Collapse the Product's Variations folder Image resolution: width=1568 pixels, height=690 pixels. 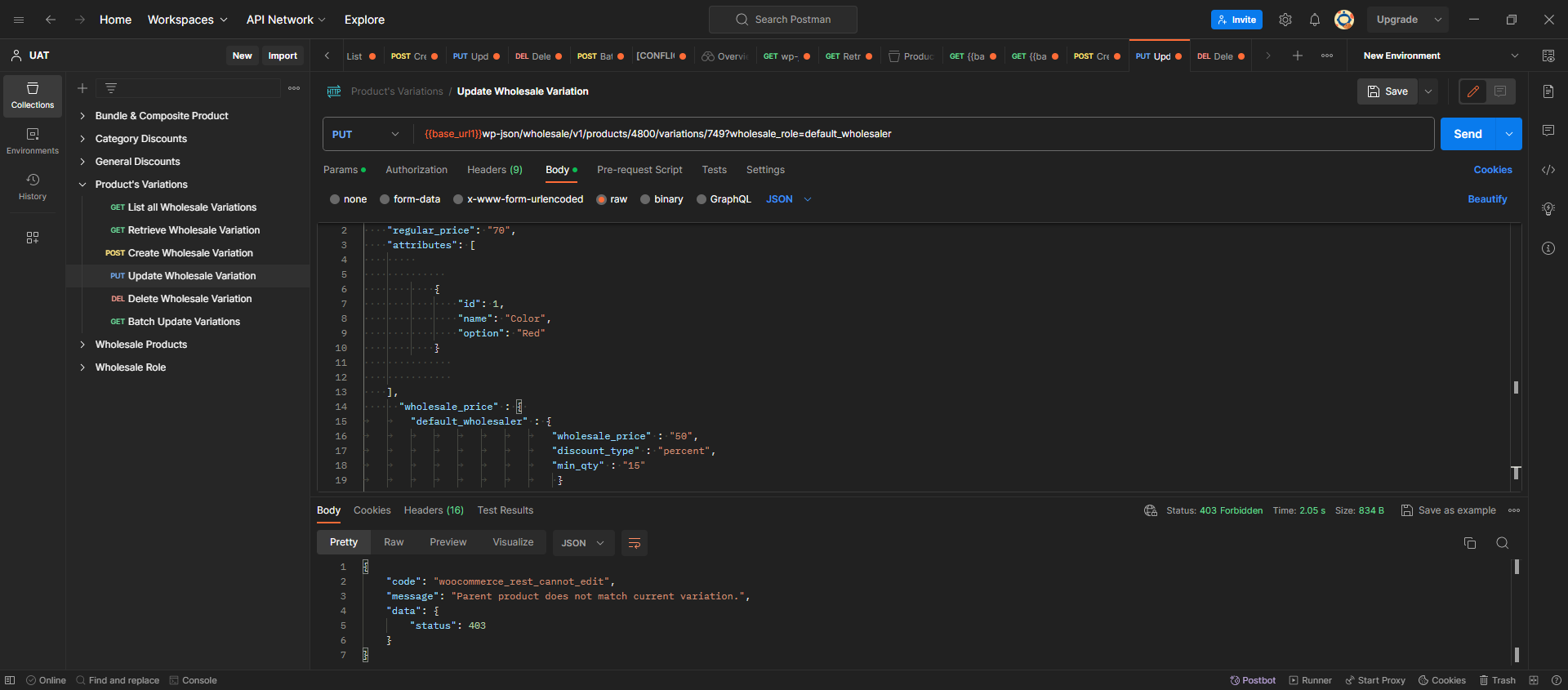(x=82, y=185)
